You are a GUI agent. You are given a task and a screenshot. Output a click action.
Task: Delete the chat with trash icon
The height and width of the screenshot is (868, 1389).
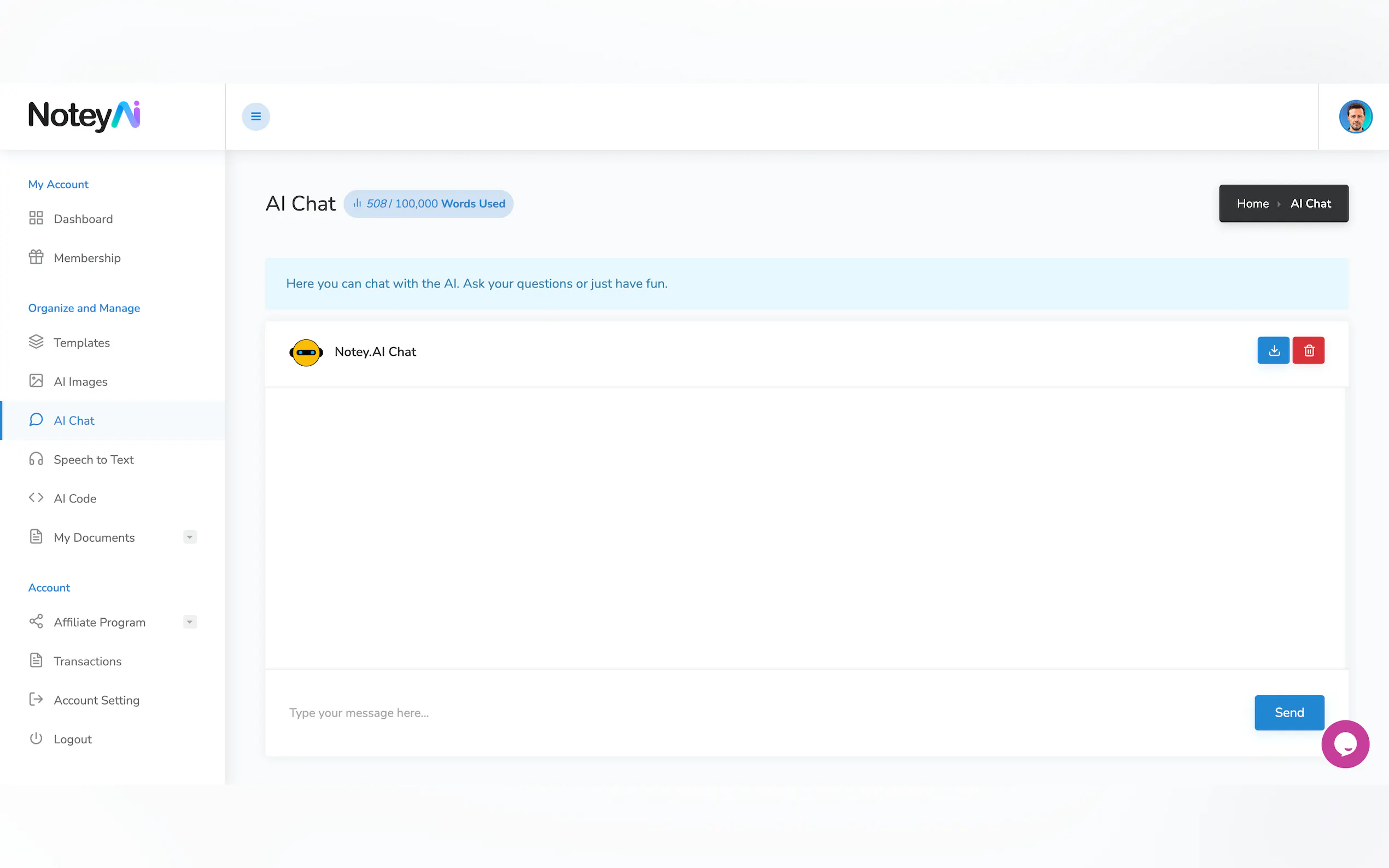[x=1308, y=350]
